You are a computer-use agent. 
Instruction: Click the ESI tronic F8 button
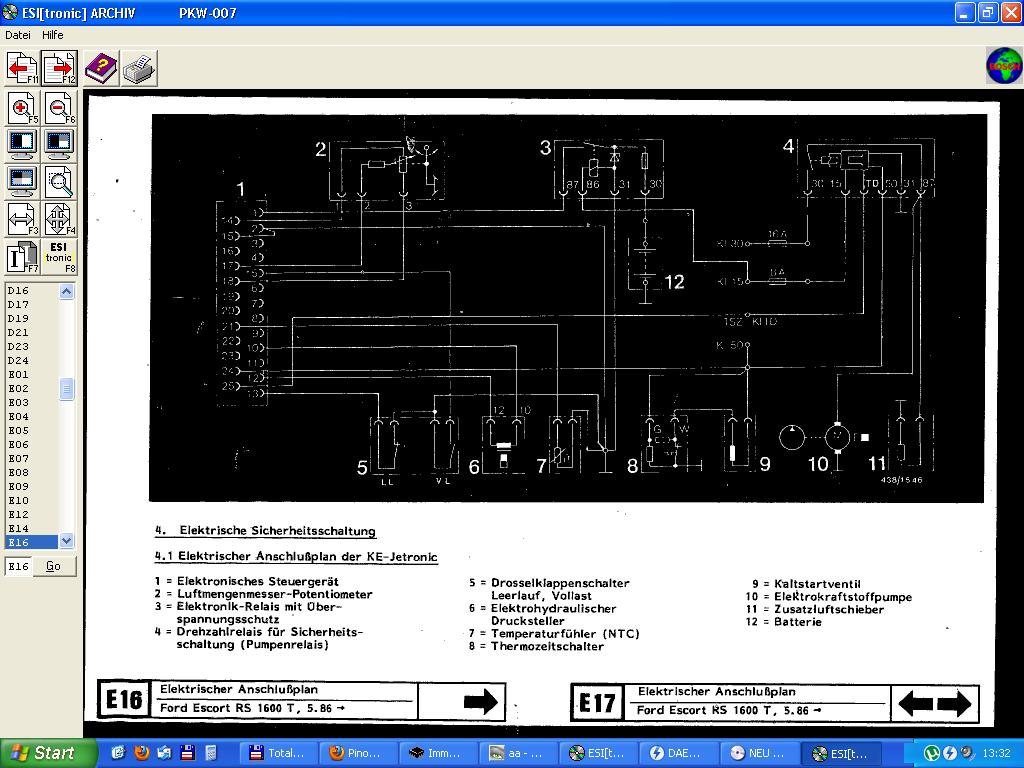coord(59,256)
